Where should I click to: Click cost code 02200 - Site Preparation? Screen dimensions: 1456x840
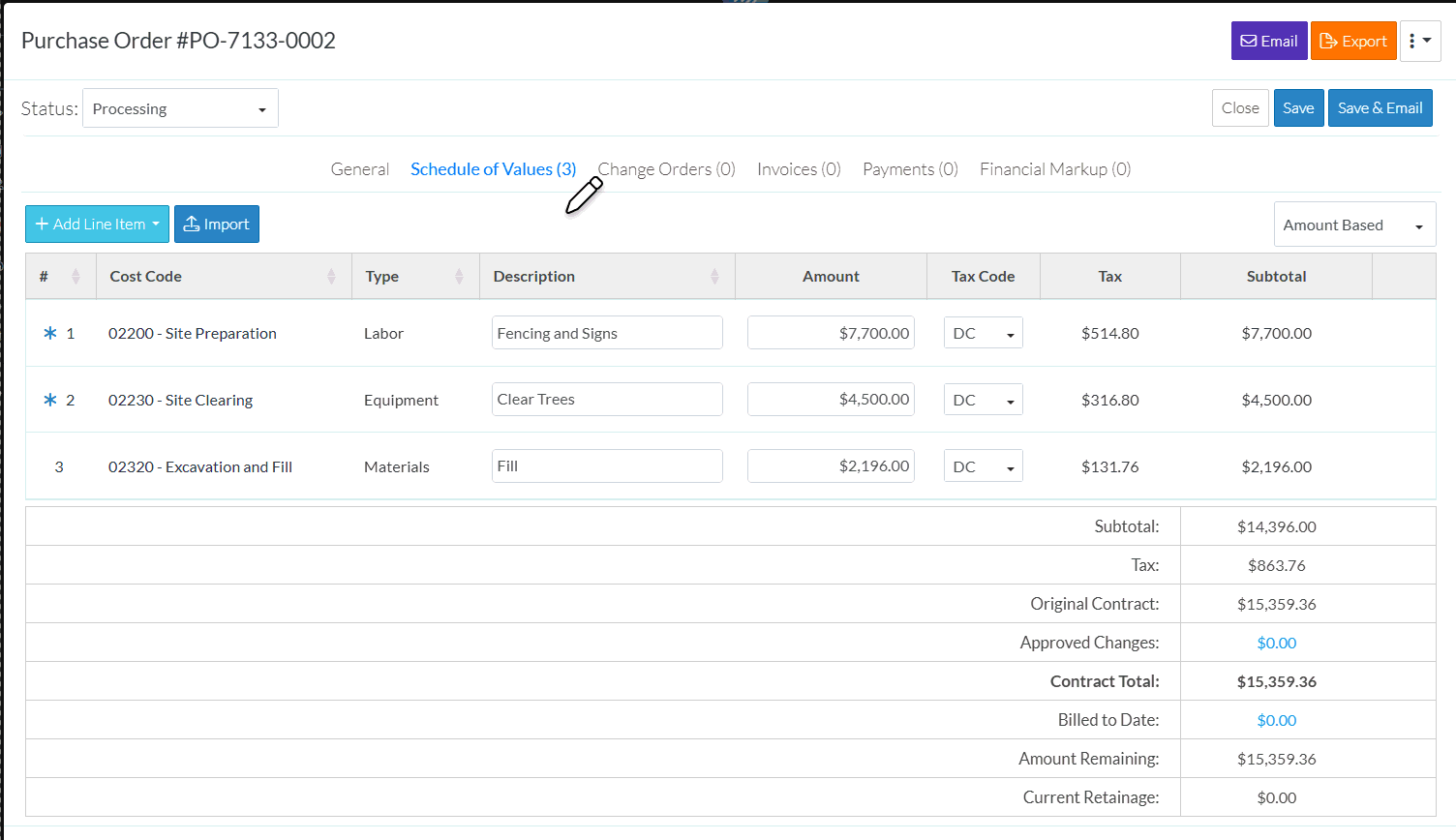[193, 333]
